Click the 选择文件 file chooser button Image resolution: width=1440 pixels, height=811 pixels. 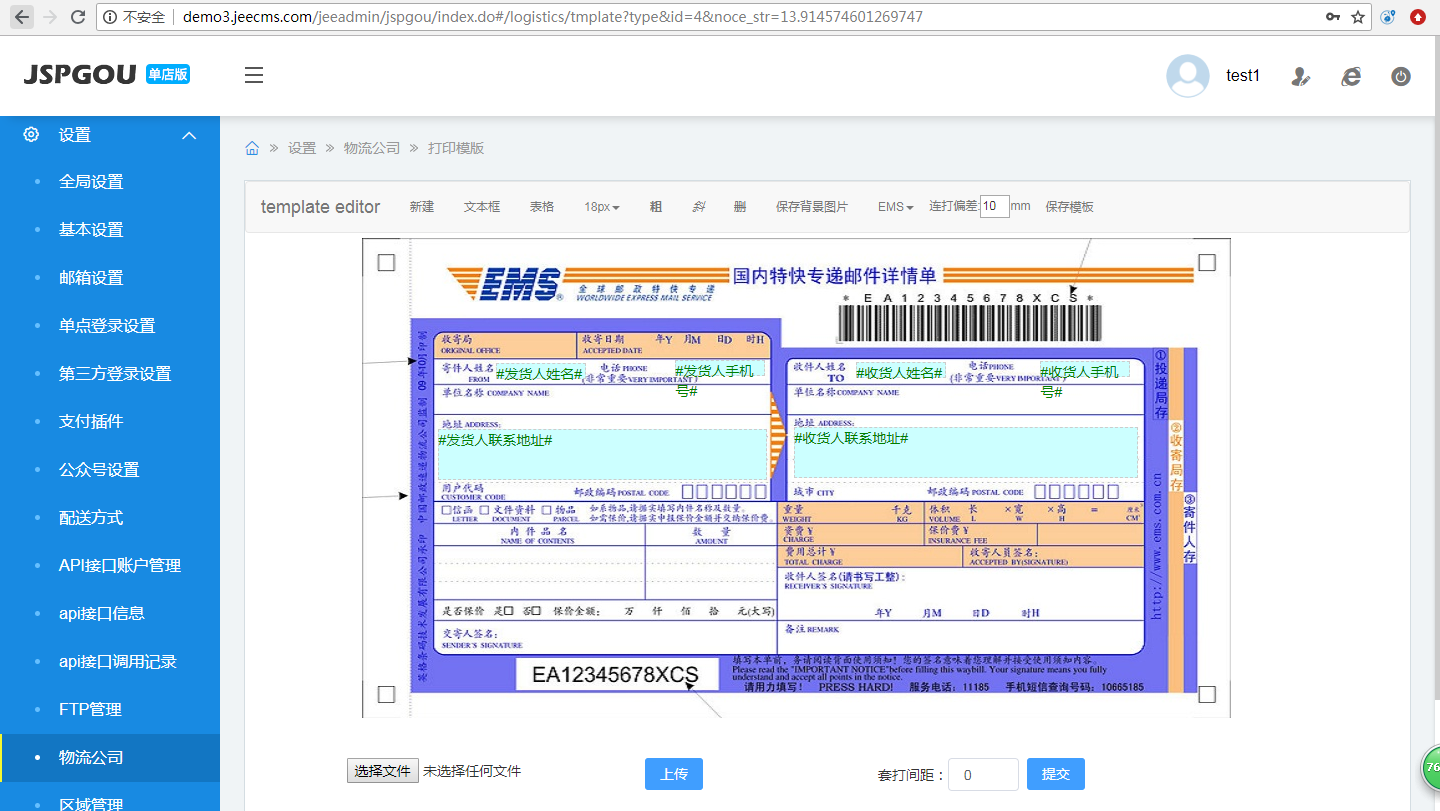pos(383,771)
